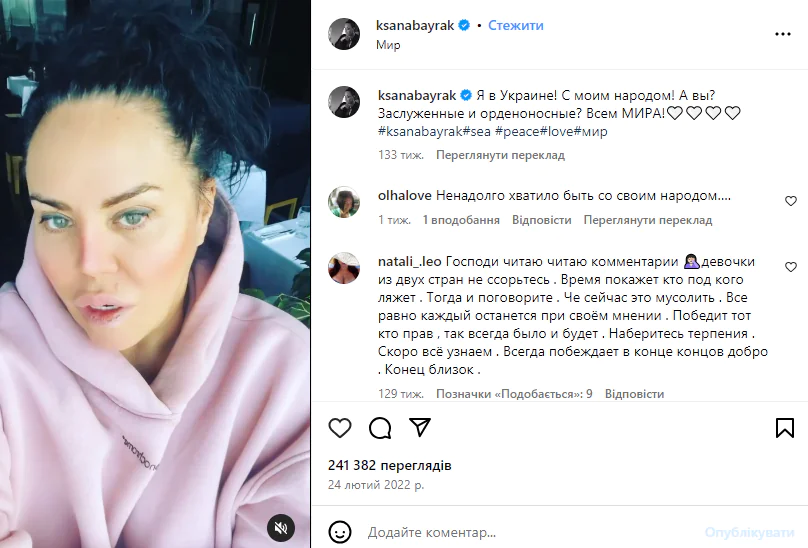Reply to olhalove's comment via Відповісти
Viewport: 808px width, 548px height.
(542, 220)
